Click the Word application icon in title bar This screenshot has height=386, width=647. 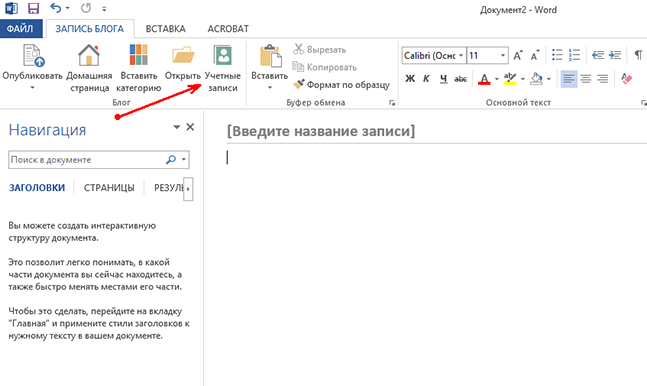point(11,8)
